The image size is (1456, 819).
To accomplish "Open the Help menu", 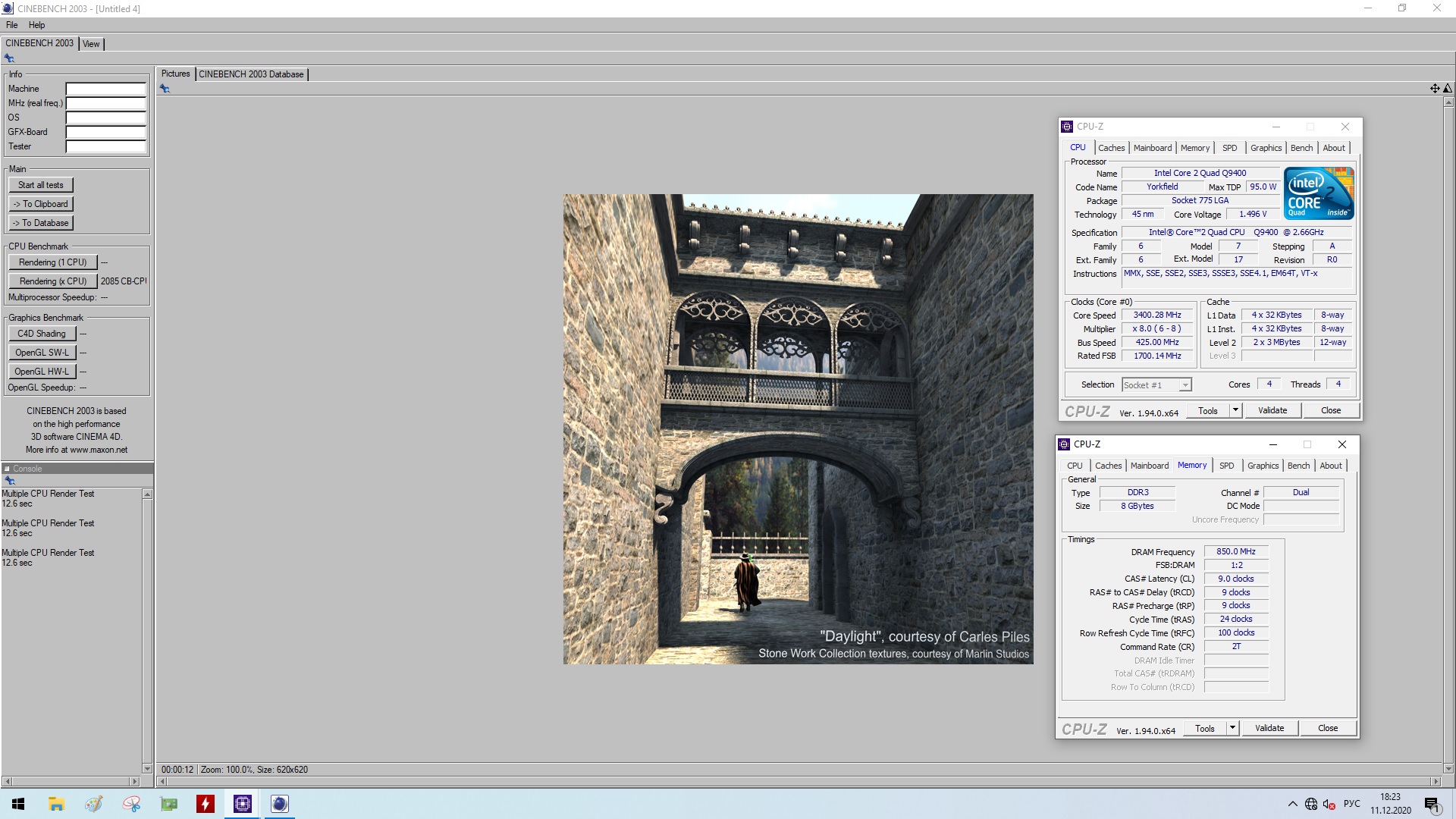I will (36, 25).
